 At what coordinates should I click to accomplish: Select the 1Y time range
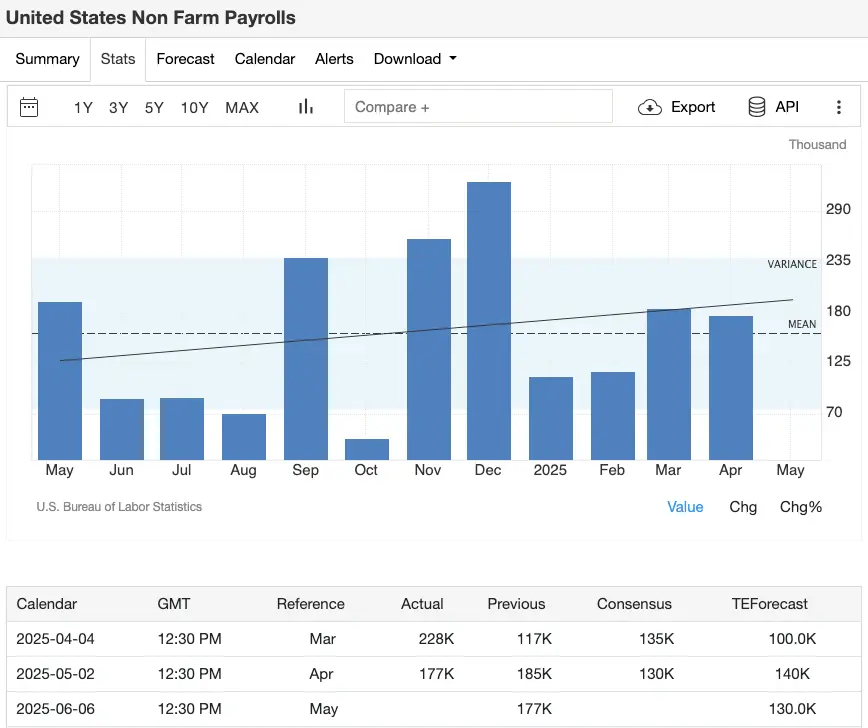(83, 107)
